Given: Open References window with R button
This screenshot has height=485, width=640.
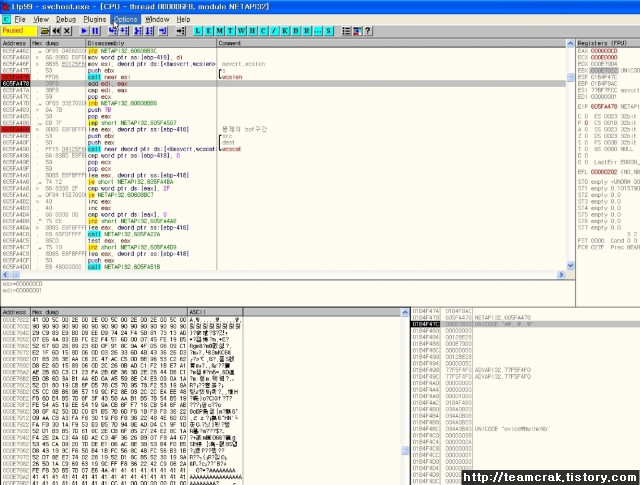Looking at the screenshot, I should (x=307, y=31).
